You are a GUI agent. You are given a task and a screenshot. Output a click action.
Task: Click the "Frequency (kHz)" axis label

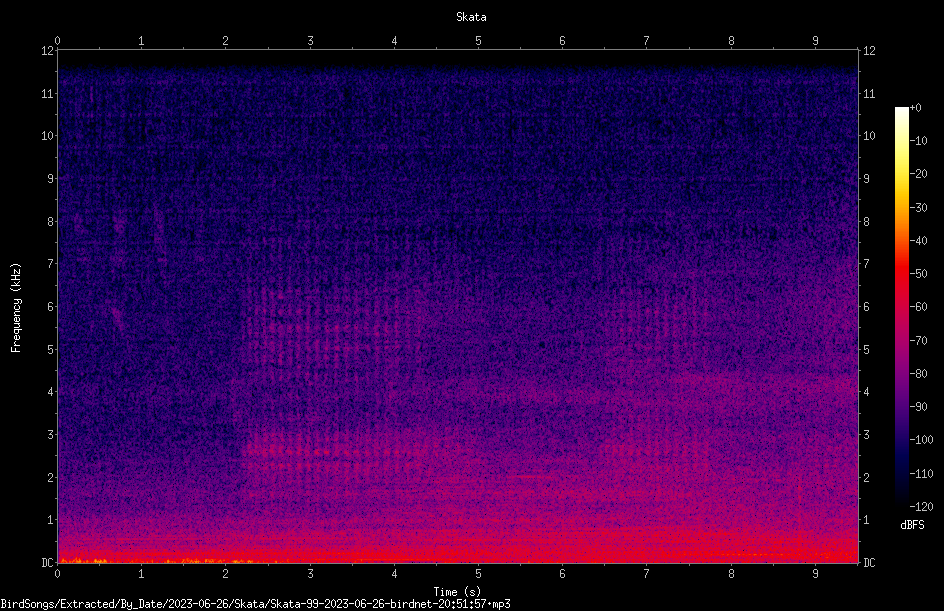pos(16,308)
